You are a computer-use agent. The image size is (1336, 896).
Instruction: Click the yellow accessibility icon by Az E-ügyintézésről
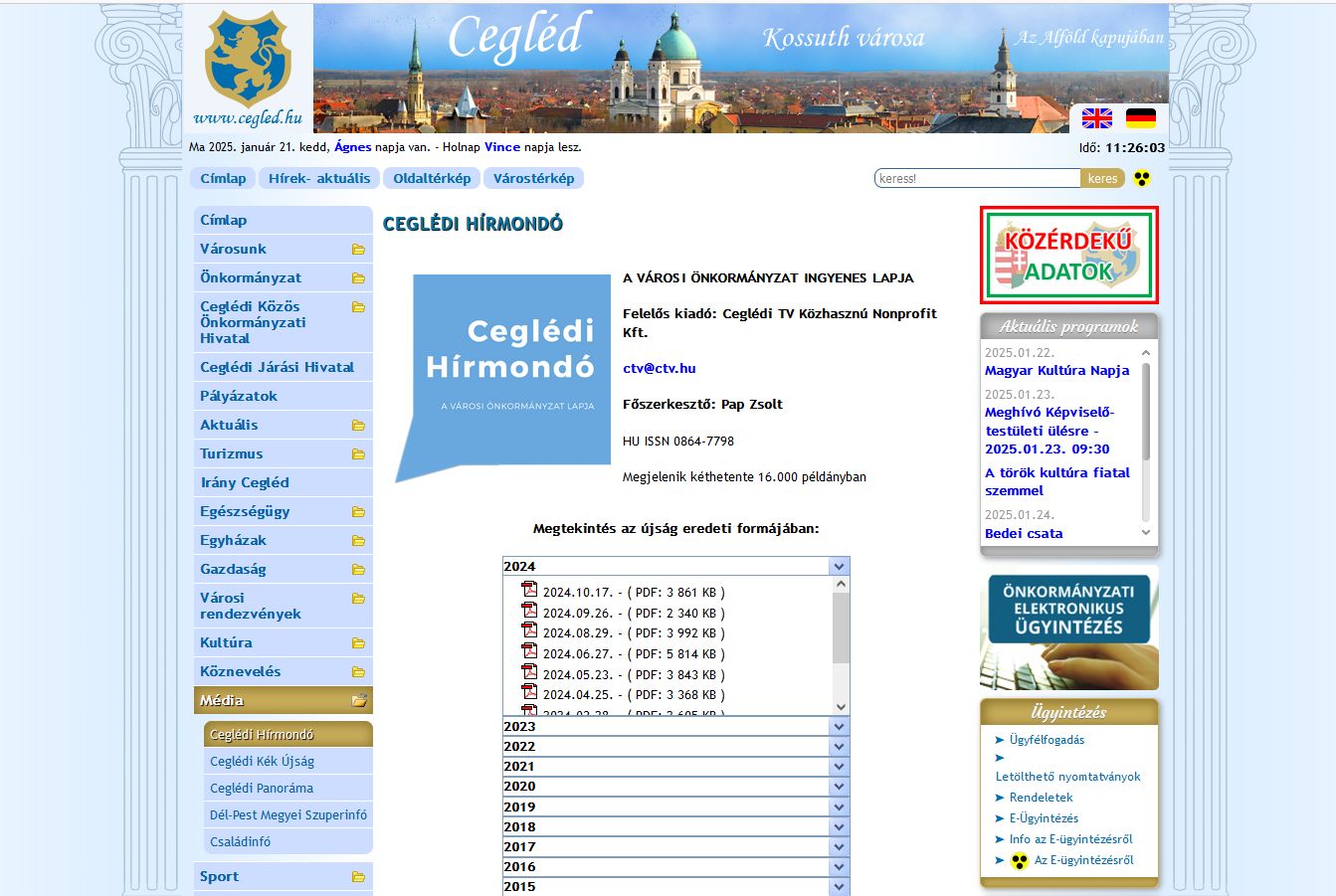[1019, 861]
